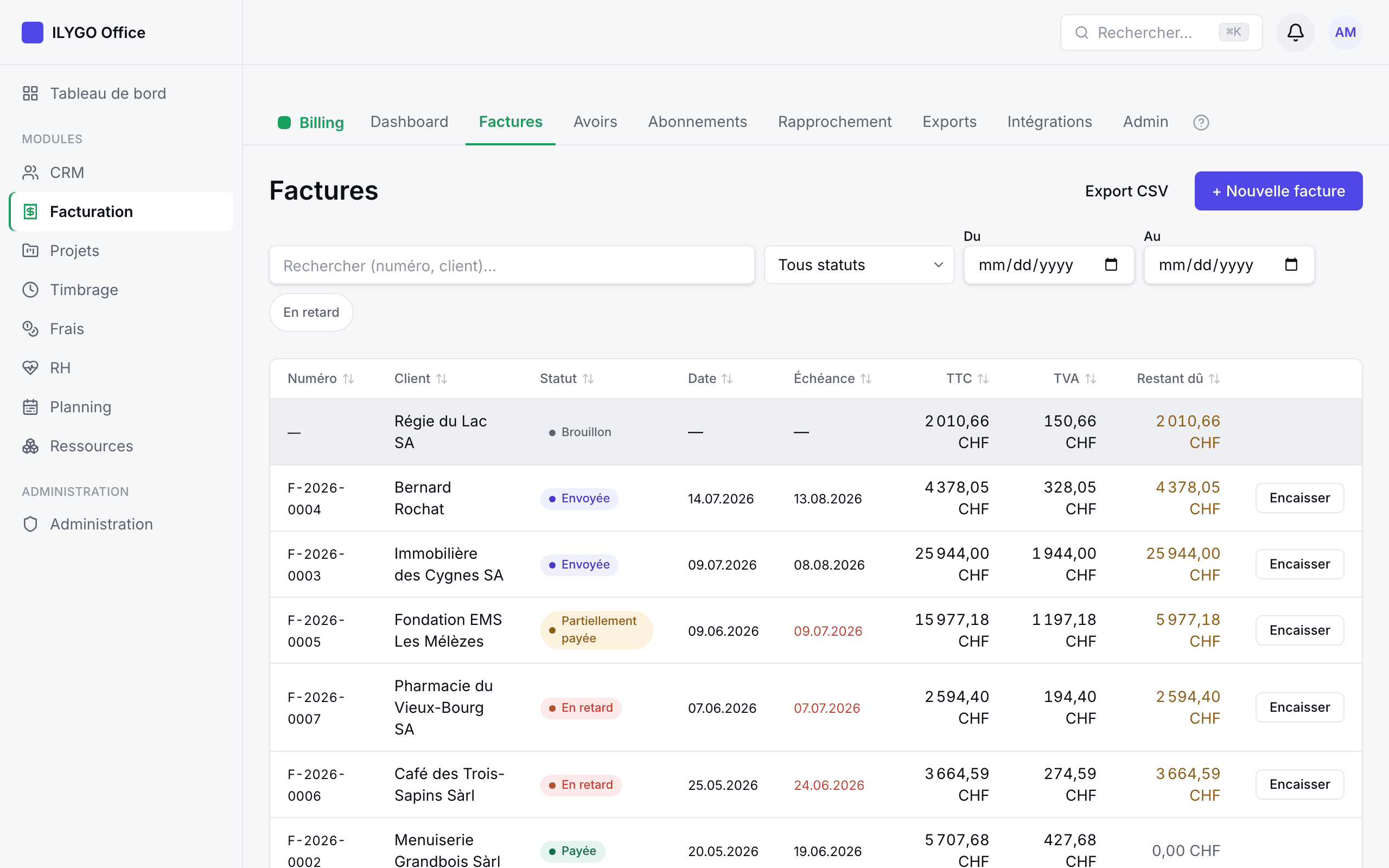Click the Nouvelle facture button
Screen dimensions: 1389x868
[1278, 191]
